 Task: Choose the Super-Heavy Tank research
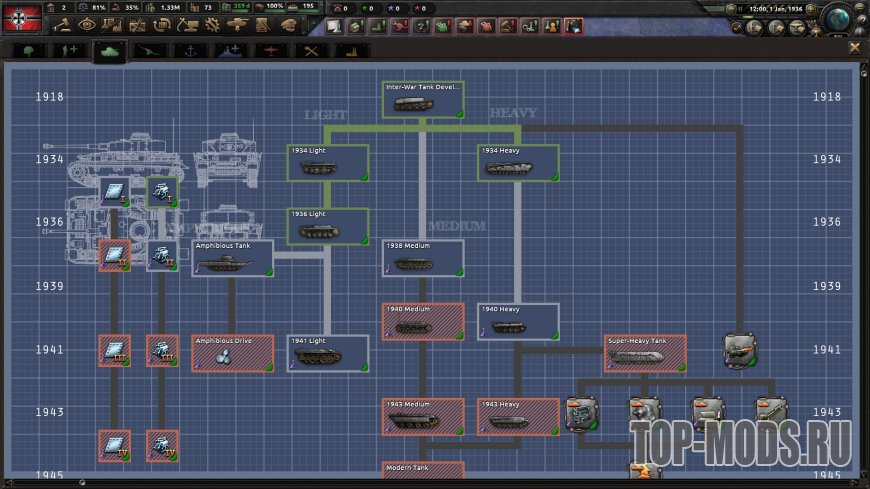645,354
